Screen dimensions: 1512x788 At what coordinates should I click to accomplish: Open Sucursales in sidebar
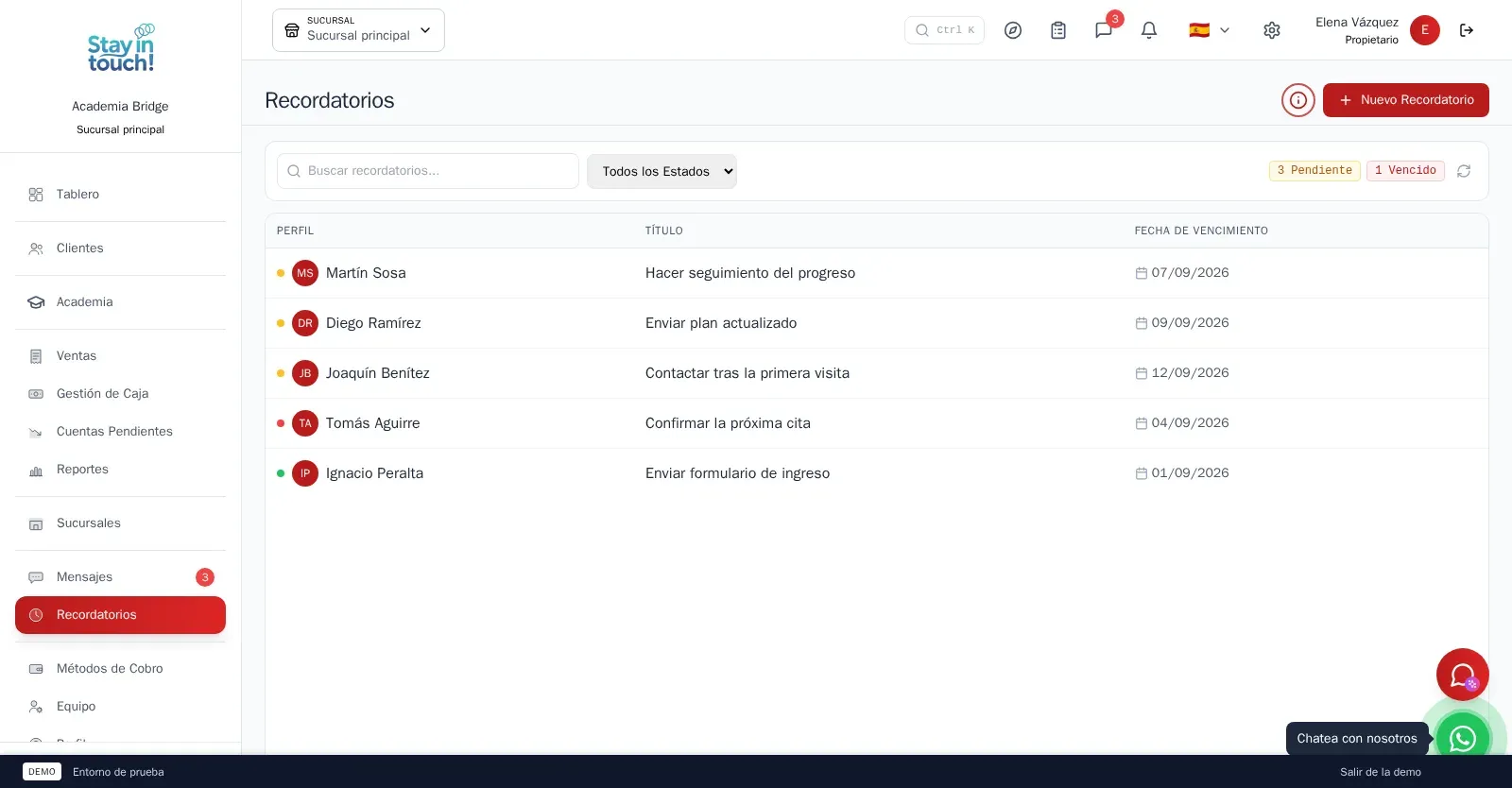(121, 523)
